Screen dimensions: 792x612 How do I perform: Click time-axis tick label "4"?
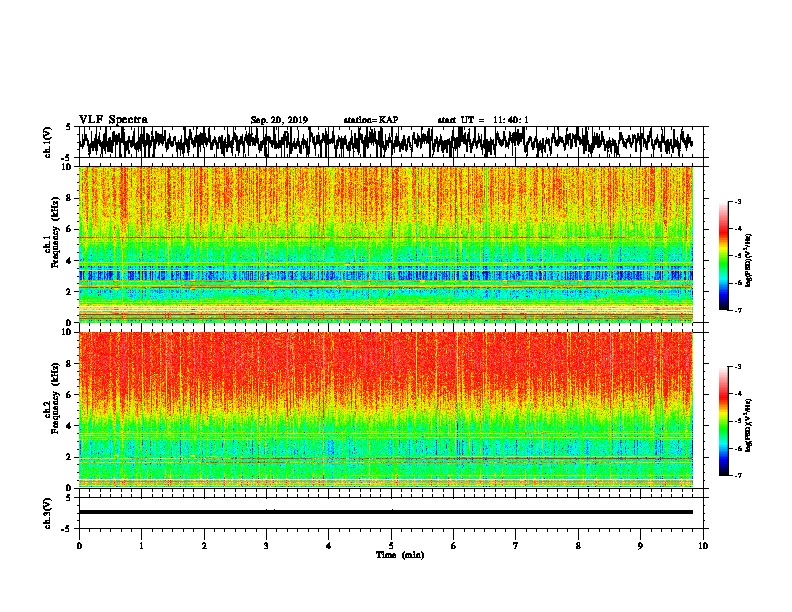coord(329,546)
